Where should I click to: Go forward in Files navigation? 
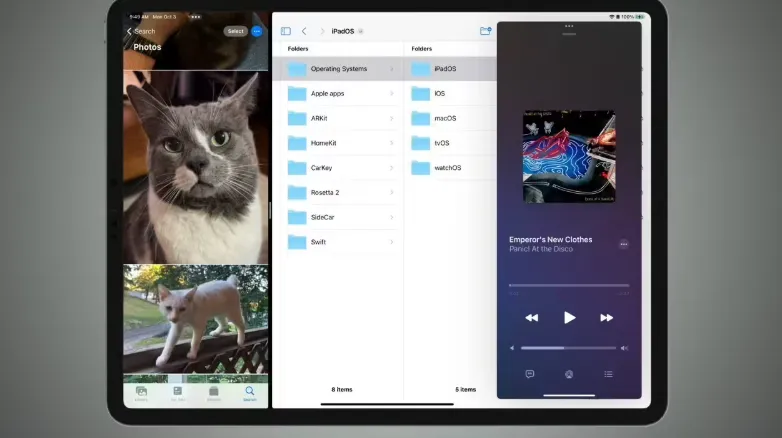322,31
